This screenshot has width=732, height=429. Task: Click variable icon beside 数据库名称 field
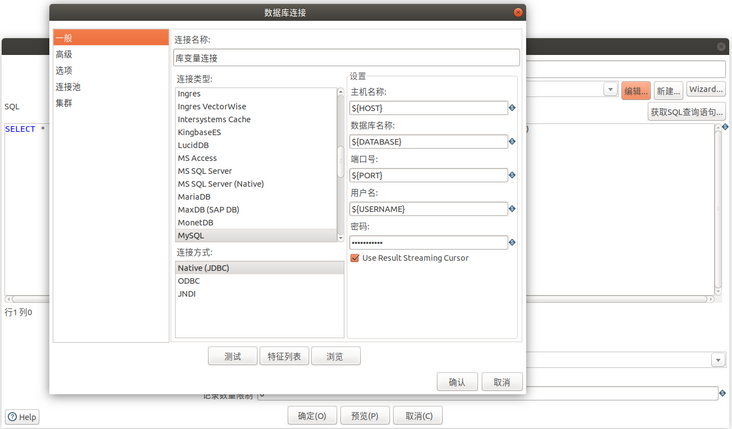513,142
